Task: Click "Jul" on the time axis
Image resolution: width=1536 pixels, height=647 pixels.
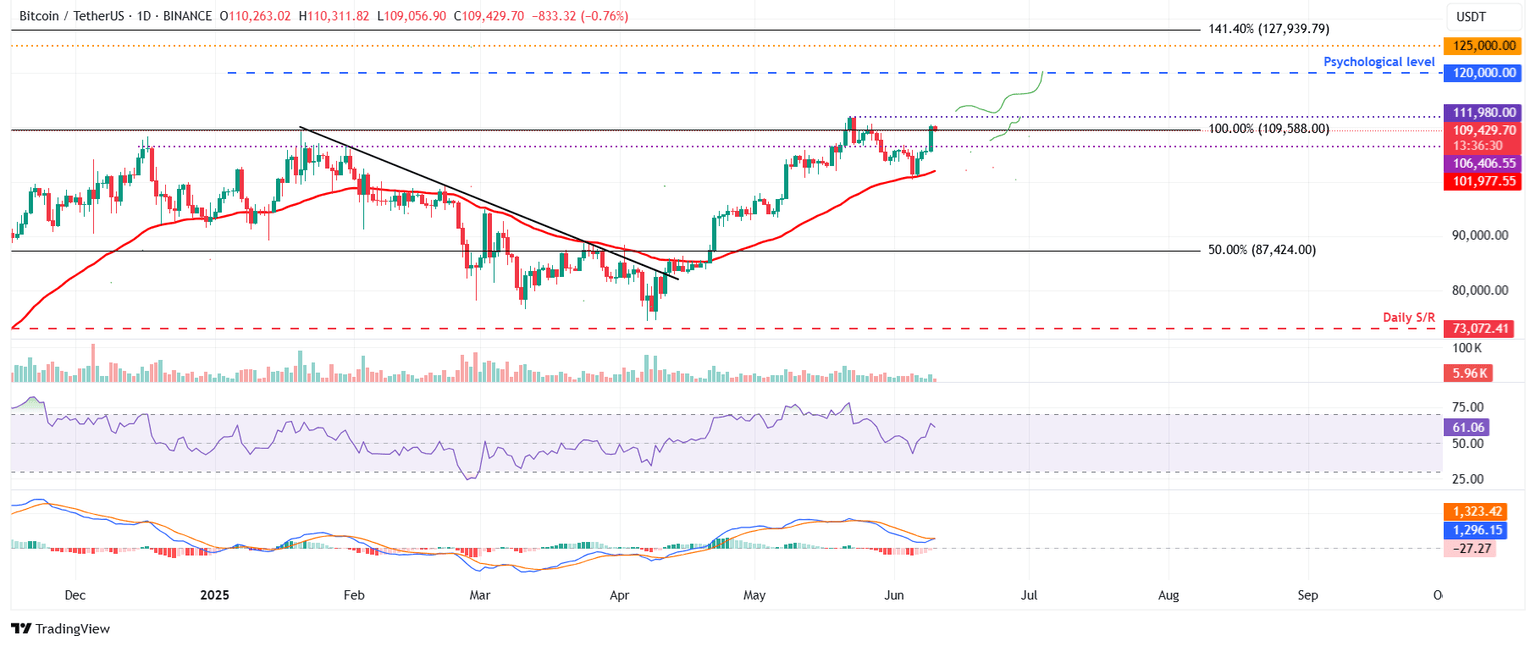Action: coord(1029,595)
